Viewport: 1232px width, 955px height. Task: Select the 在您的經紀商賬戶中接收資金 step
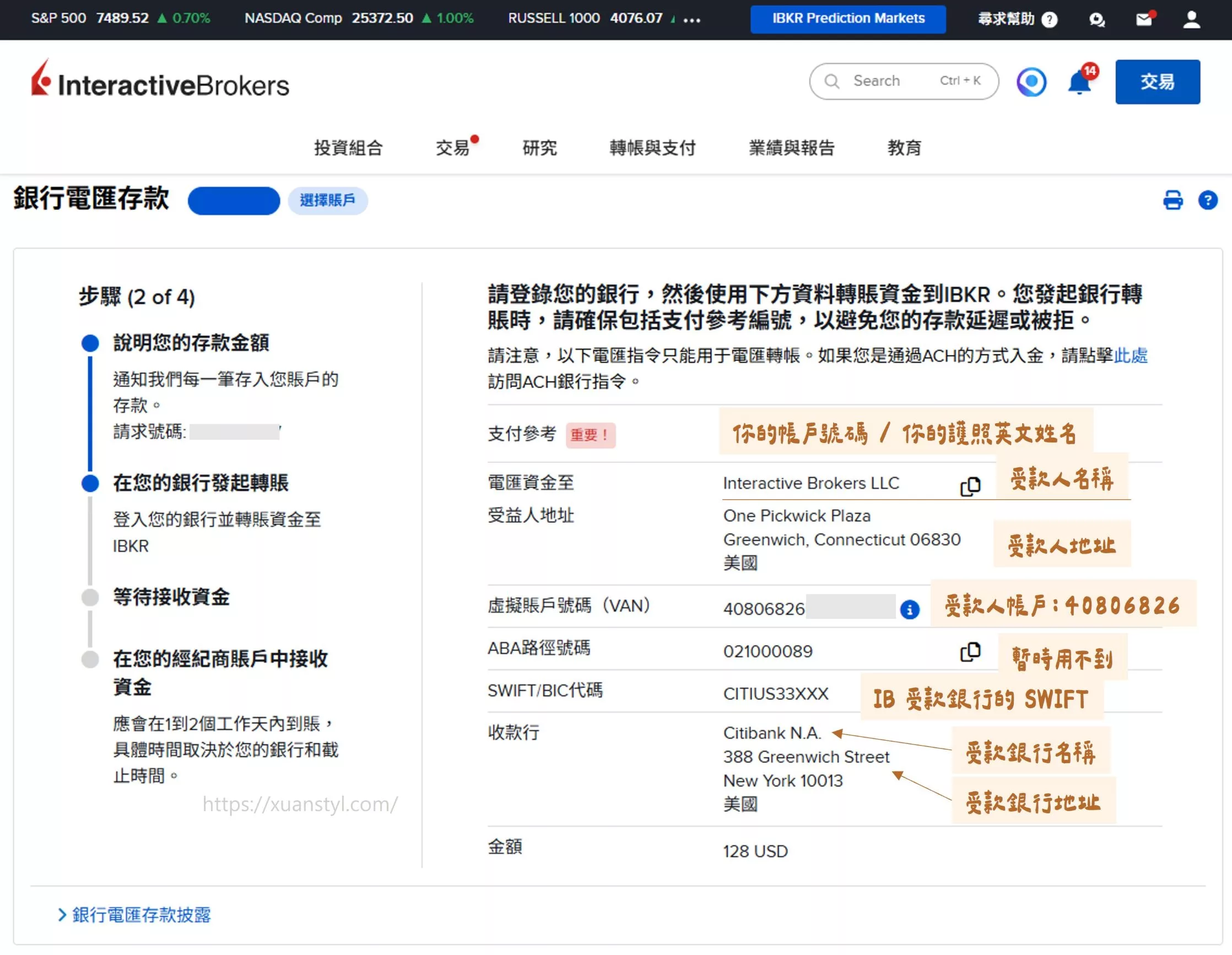tap(220, 673)
